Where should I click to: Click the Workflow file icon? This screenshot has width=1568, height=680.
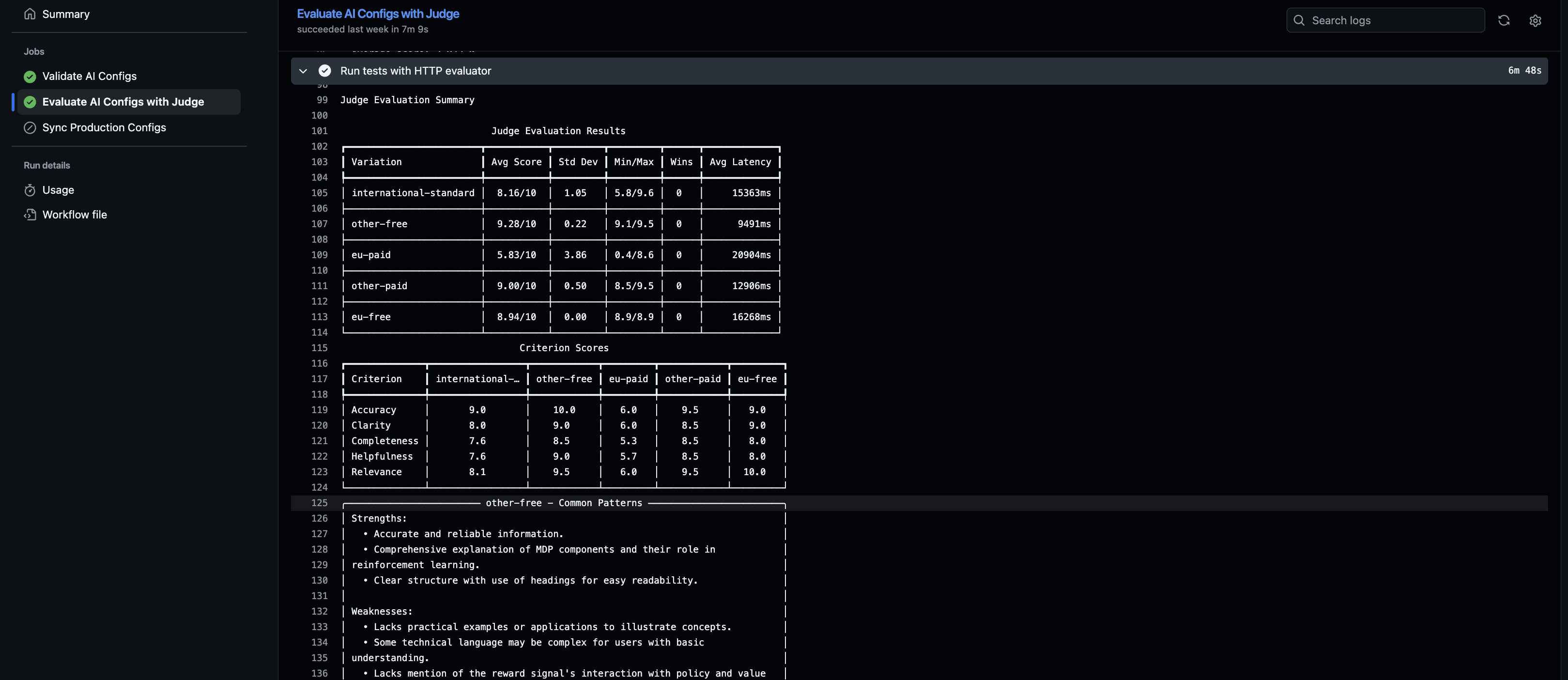pos(29,214)
